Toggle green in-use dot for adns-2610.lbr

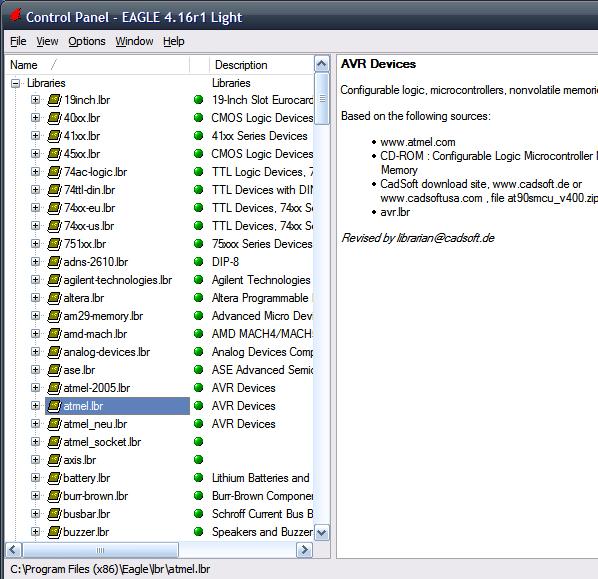coord(198,262)
